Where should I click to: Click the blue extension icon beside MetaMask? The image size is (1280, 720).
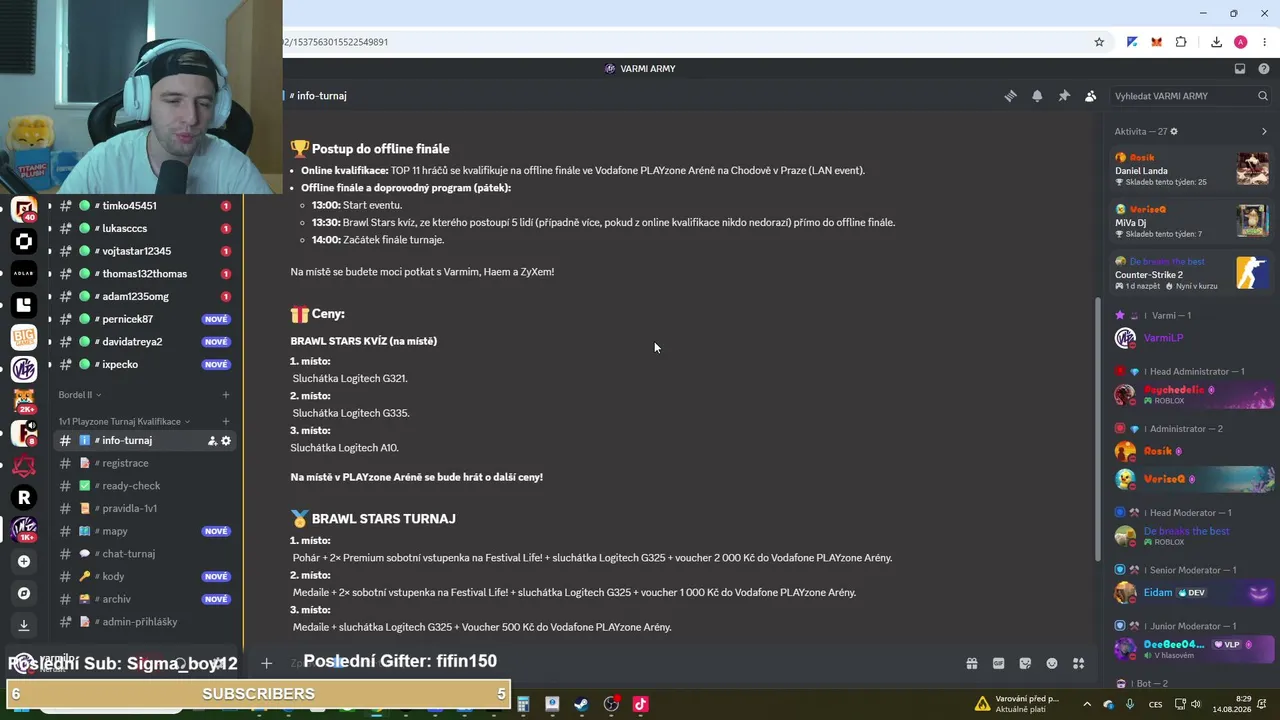point(1132,42)
